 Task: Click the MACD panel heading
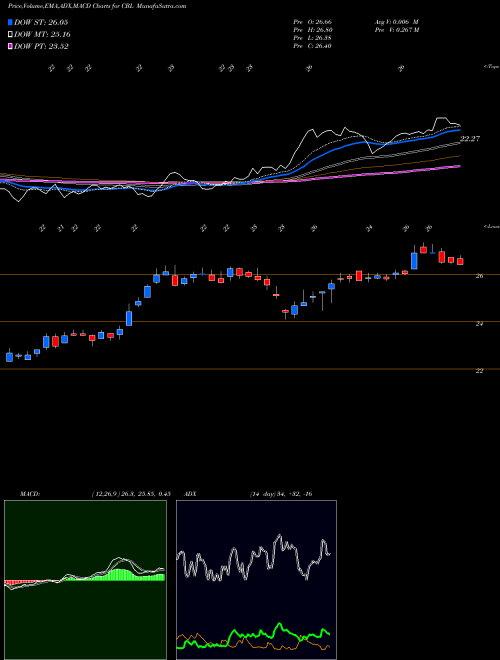click(x=29, y=494)
